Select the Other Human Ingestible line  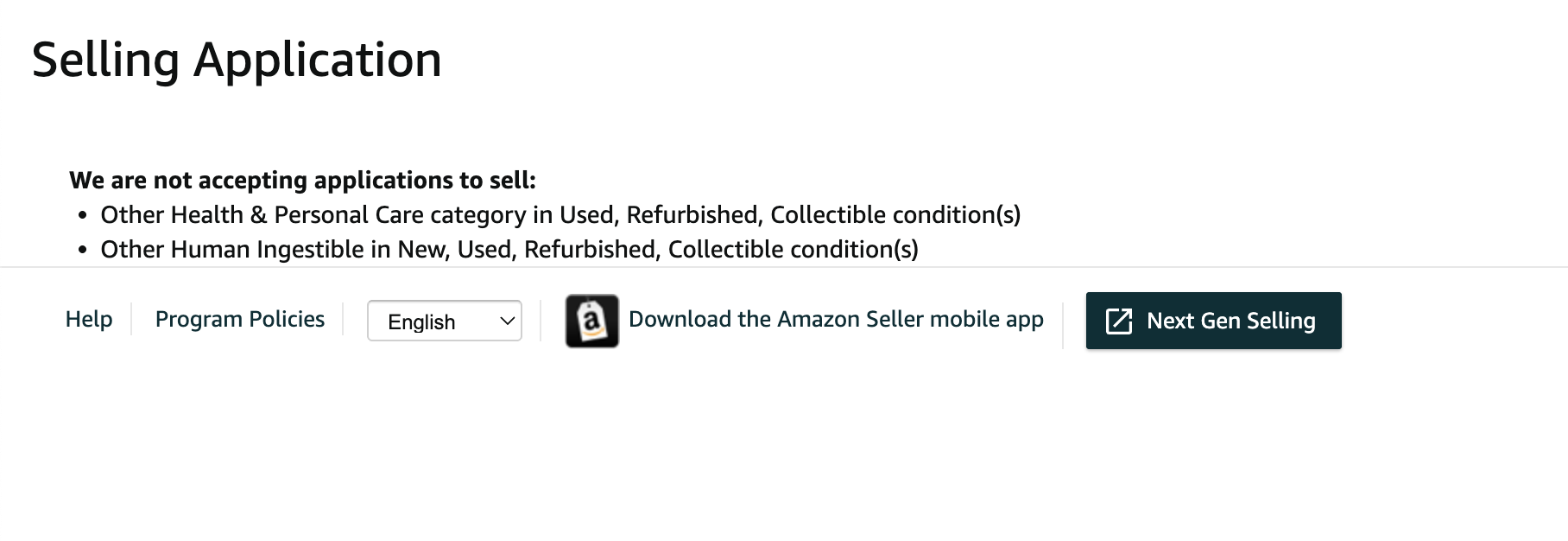click(509, 249)
